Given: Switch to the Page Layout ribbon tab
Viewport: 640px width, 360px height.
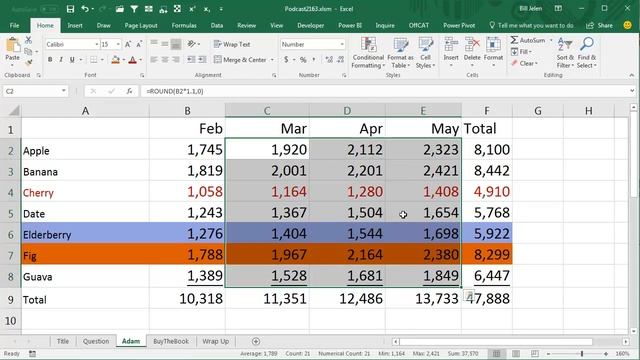Looking at the screenshot, I should [141, 25].
